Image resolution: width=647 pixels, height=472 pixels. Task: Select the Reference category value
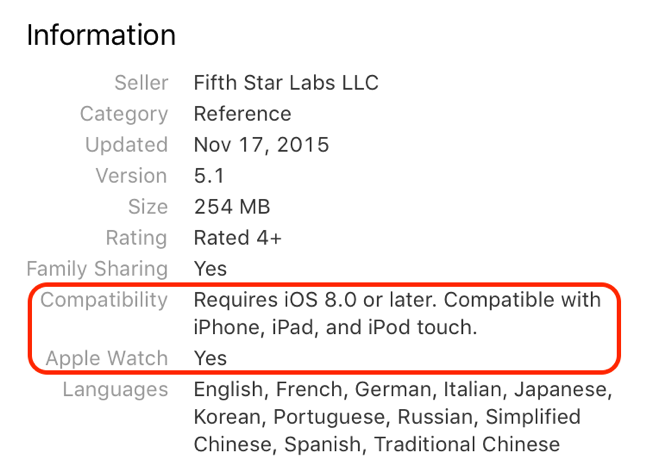coord(242,113)
